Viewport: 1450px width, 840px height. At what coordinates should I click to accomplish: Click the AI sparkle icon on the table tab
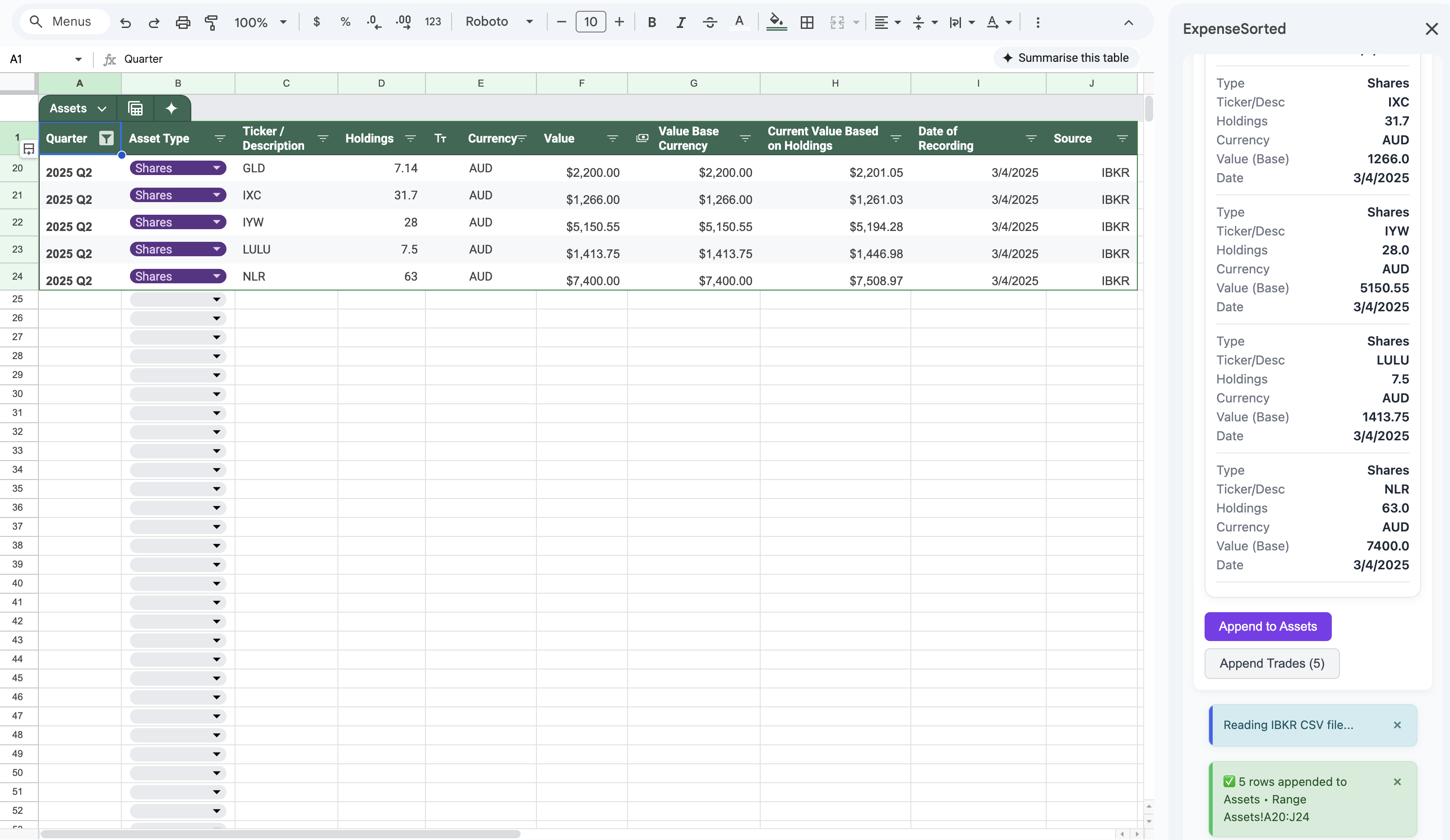coord(171,109)
